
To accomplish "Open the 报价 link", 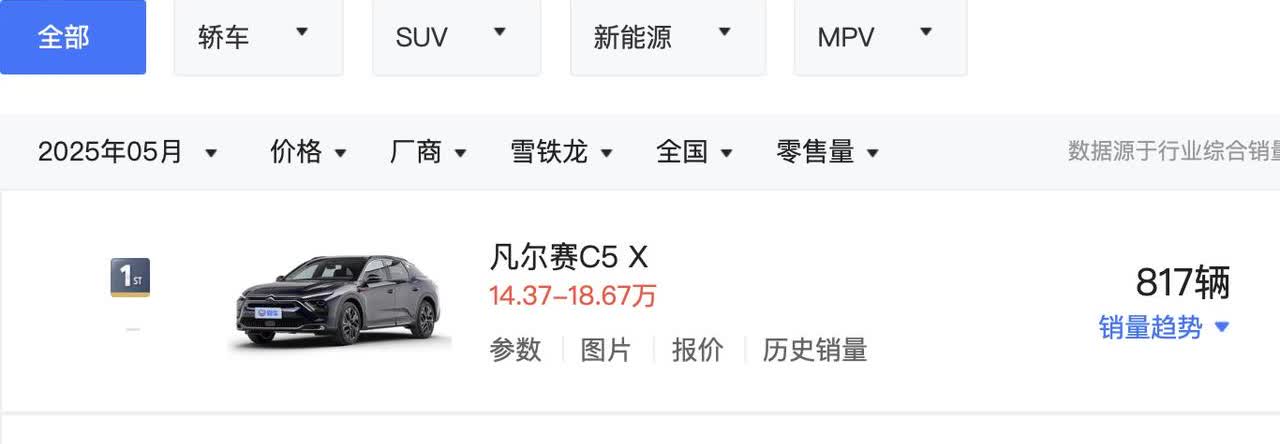I will [x=697, y=350].
